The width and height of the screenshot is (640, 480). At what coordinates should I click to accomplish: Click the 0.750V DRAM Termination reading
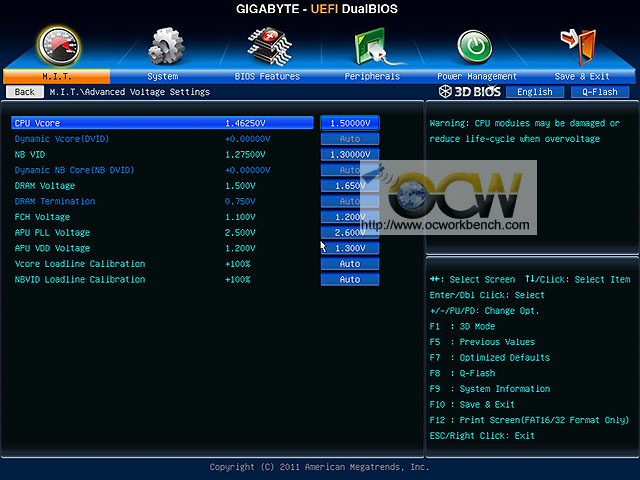coord(240,201)
